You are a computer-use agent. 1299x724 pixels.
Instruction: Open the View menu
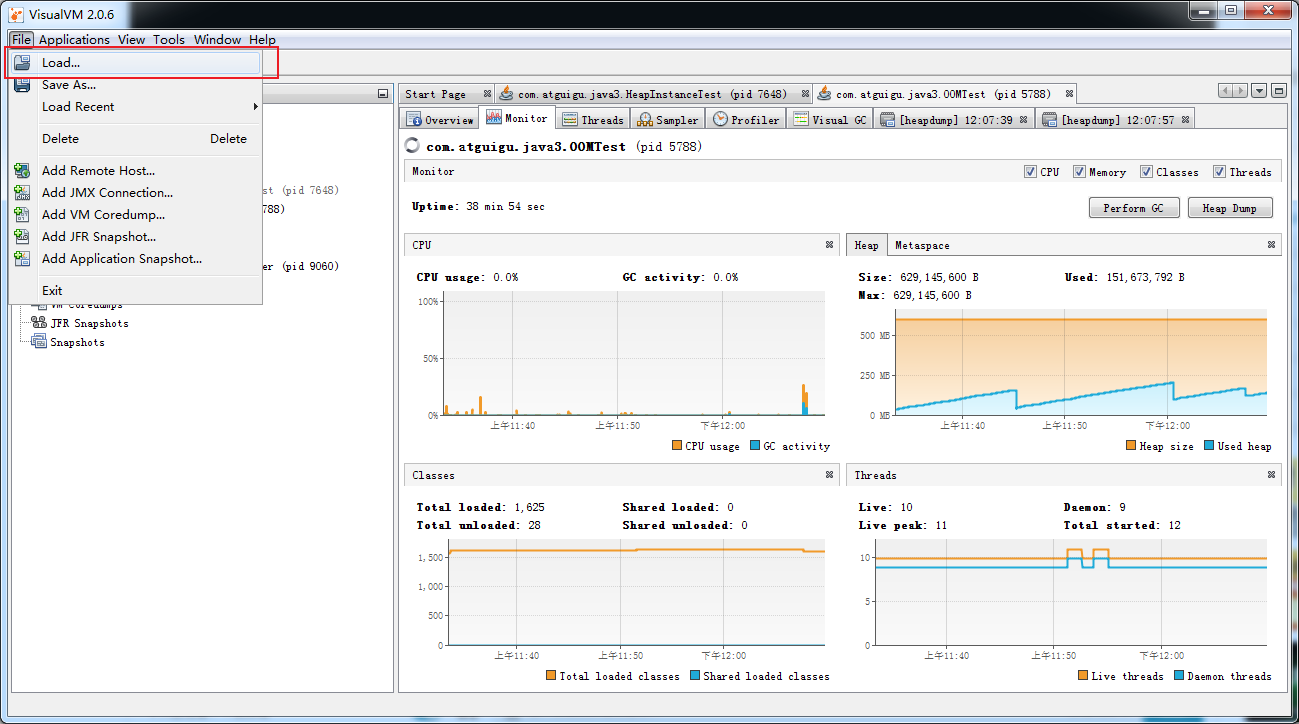click(131, 40)
